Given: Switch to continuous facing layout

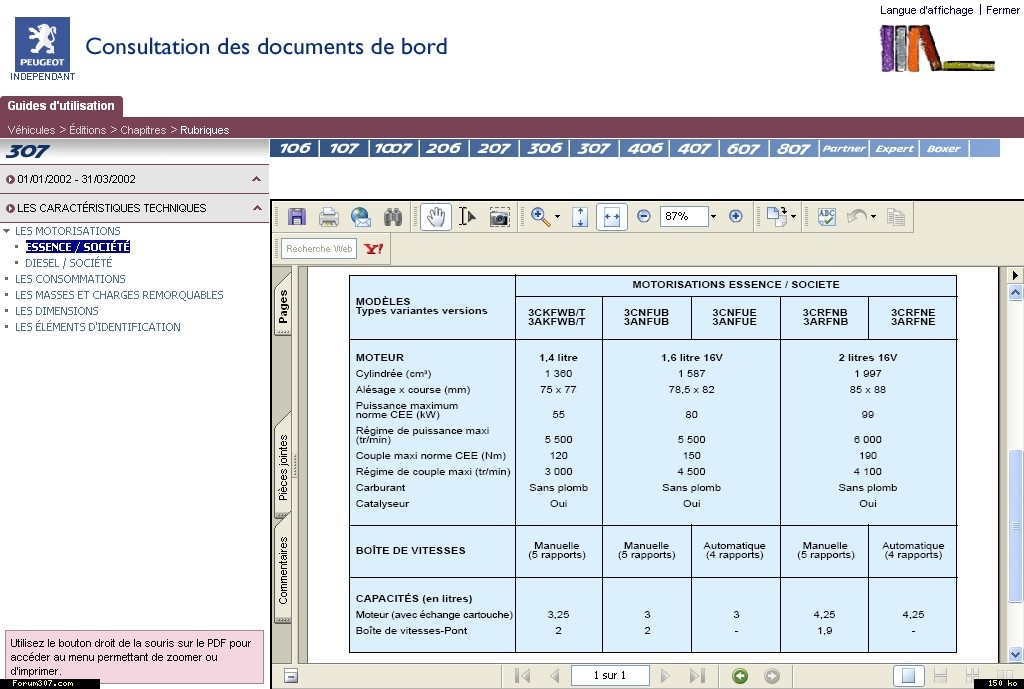Looking at the screenshot, I should tap(972, 676).
